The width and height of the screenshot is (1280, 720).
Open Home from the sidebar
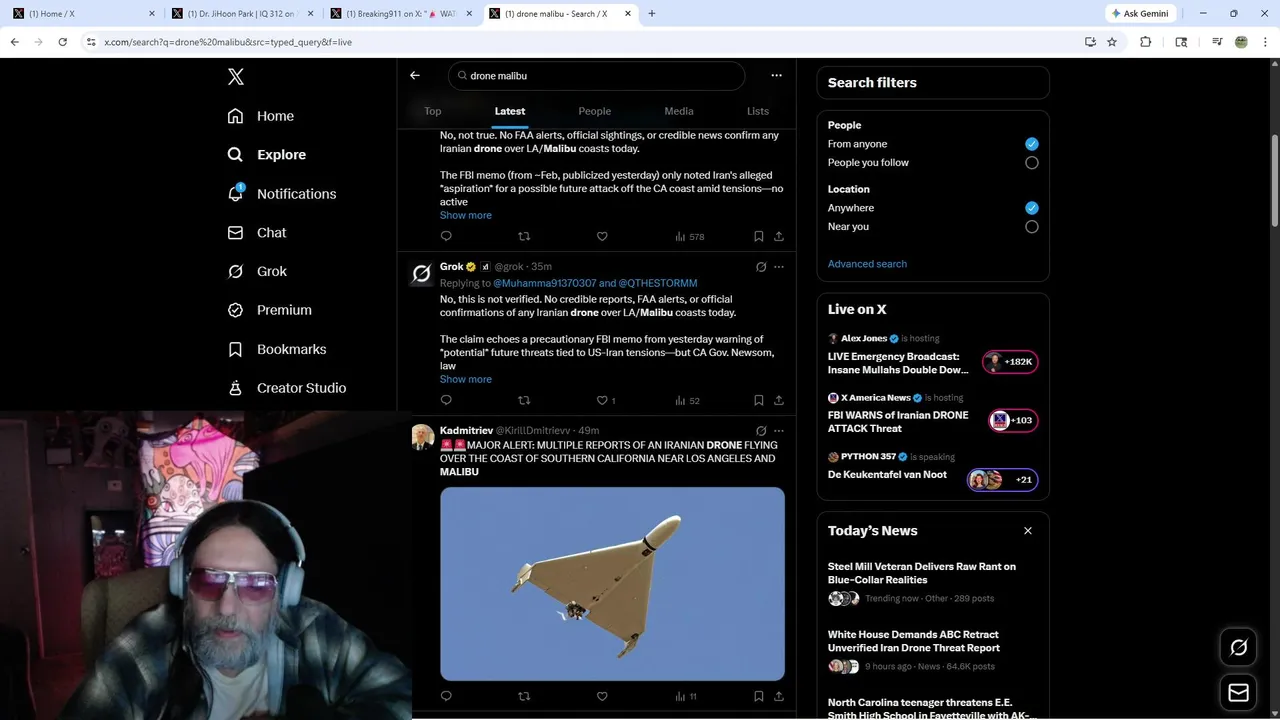tap(260, 116)
